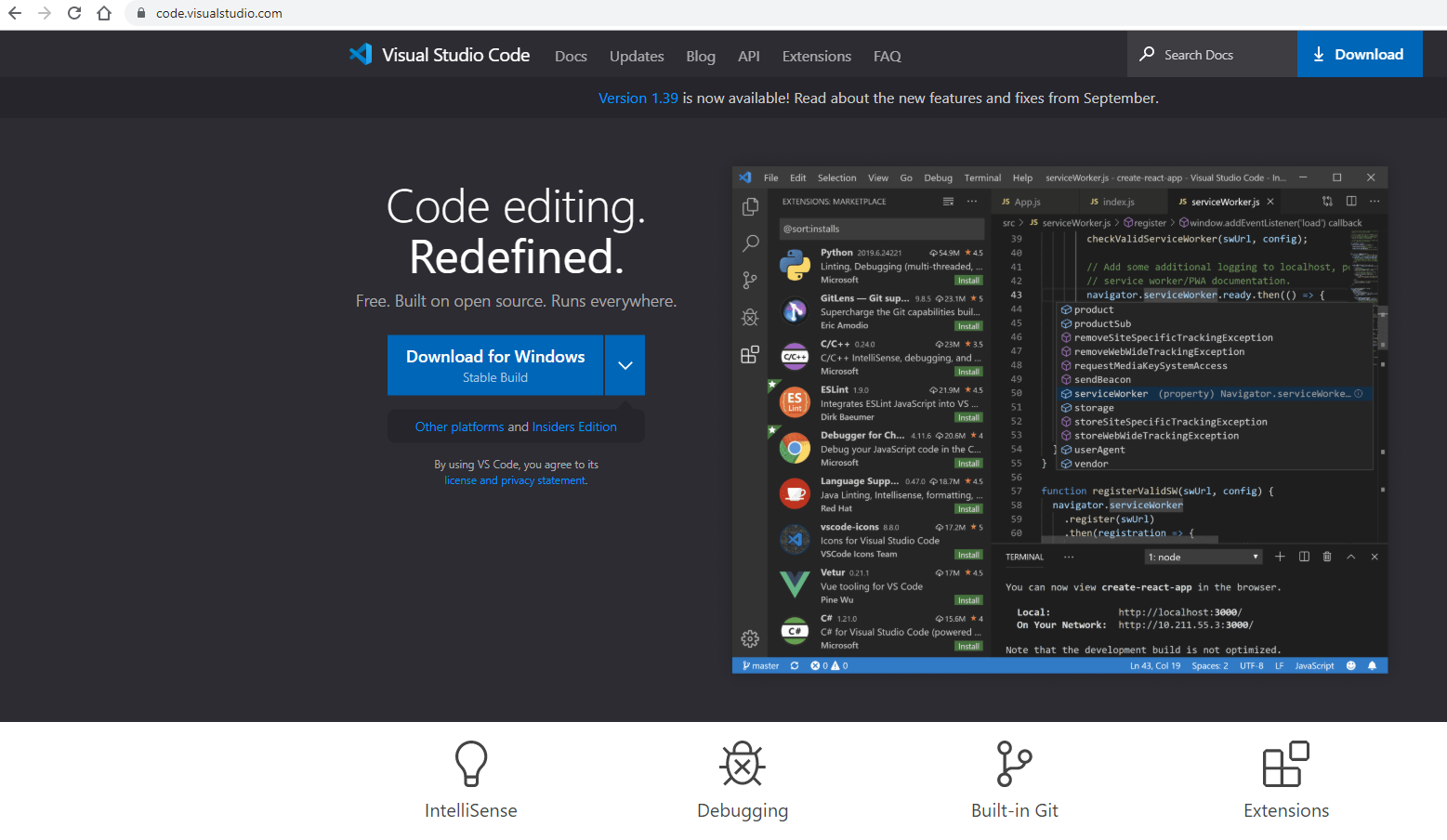Open the File menu in the VS Code window
The image size is (1447, 840).
pyautogui.click(x=771, y=177)
